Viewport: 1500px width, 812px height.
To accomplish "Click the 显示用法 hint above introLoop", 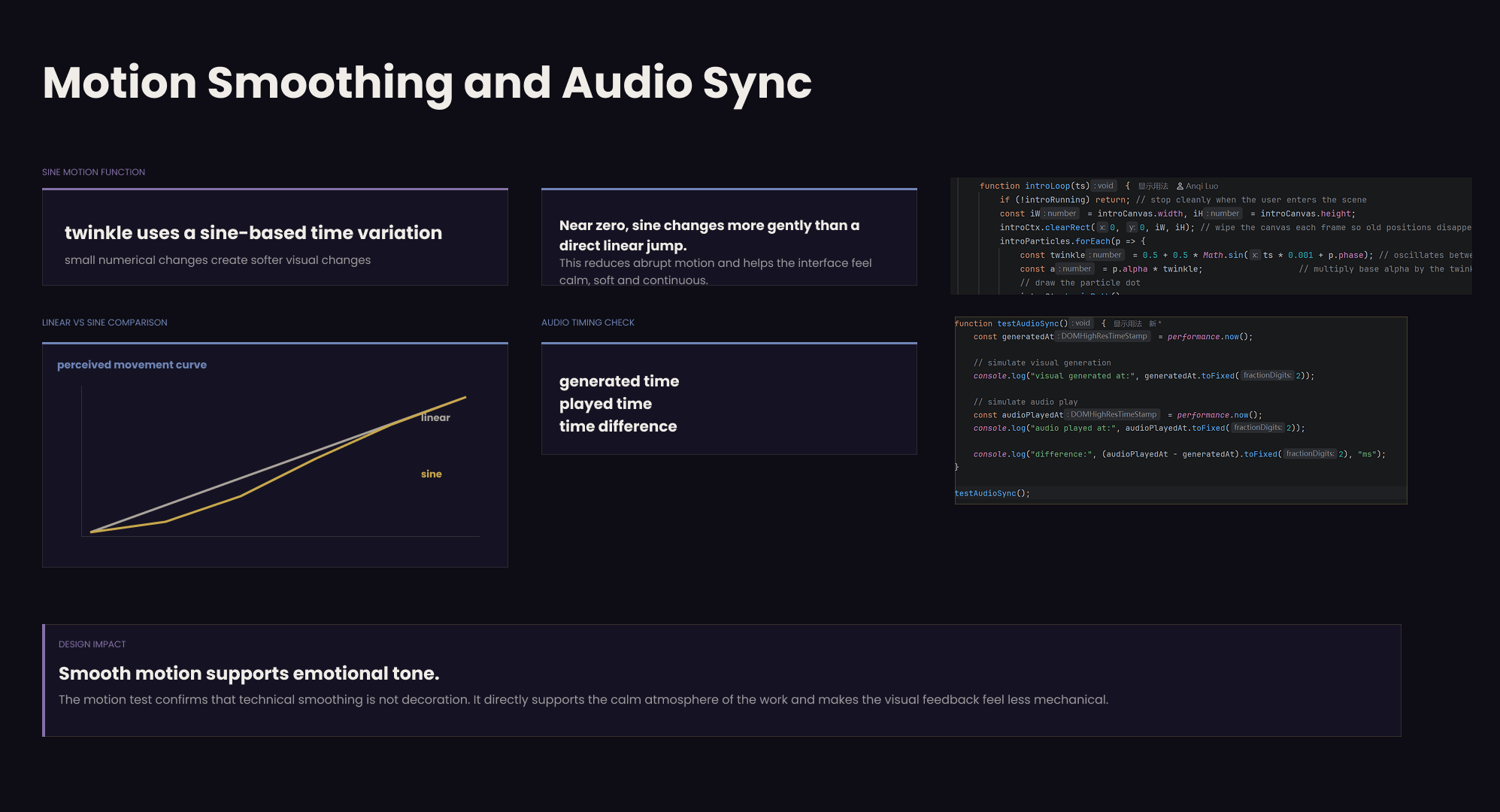I will pyautogui.click(x=1153, y=186).
